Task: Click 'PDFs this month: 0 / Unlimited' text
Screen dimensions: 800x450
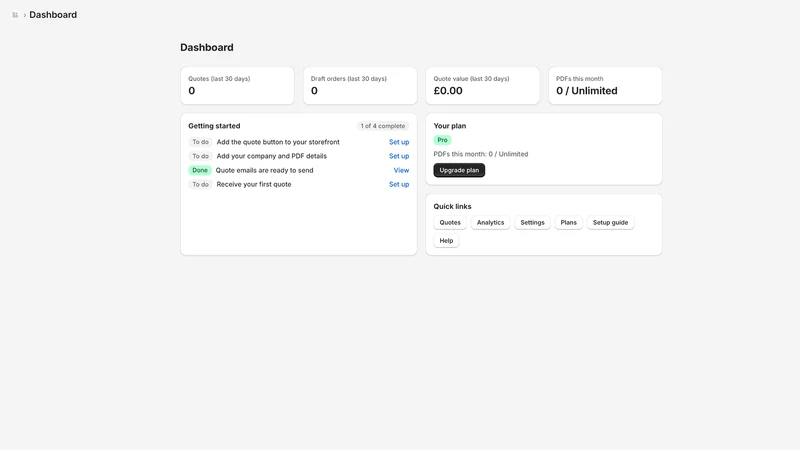Action: pos(481,154)
